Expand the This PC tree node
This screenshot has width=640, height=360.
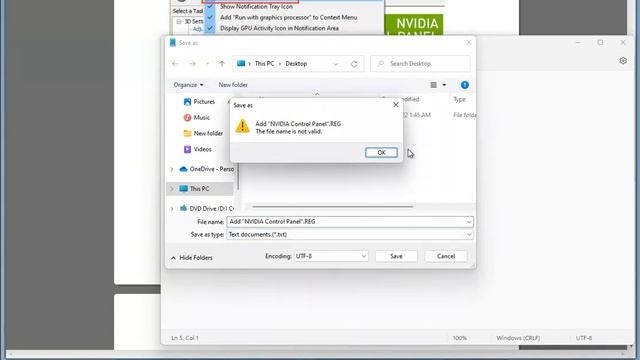point(172,189)
